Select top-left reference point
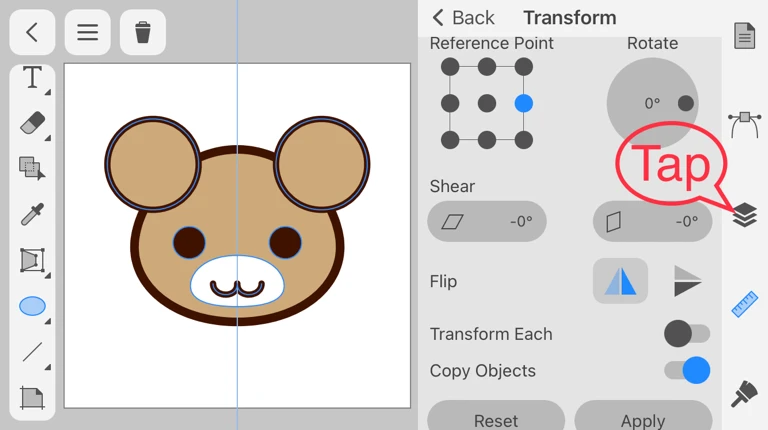 coord(450,67)
